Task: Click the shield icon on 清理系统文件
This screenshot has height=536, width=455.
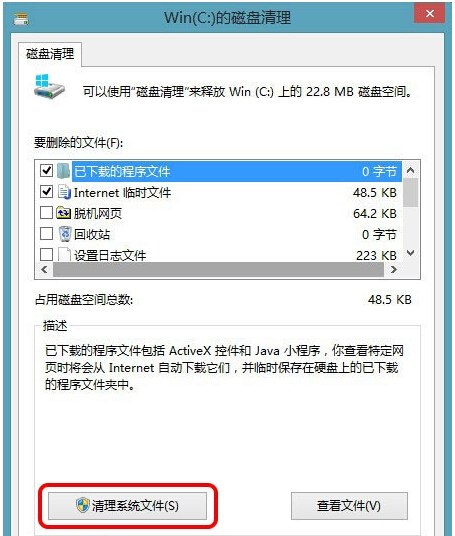Action: 82,505
